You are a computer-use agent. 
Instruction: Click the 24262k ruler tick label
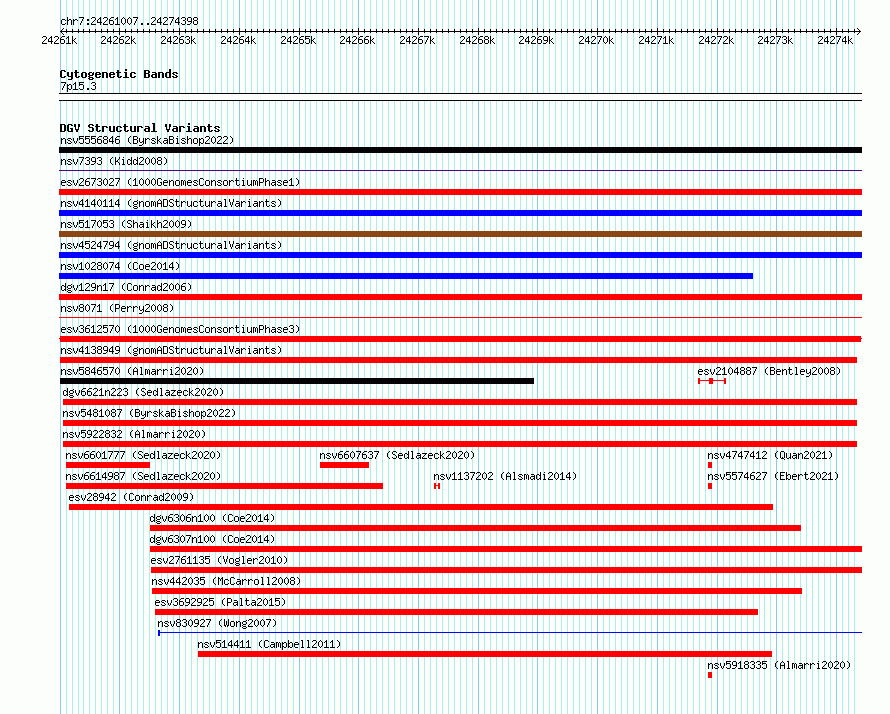coord(118,40)
